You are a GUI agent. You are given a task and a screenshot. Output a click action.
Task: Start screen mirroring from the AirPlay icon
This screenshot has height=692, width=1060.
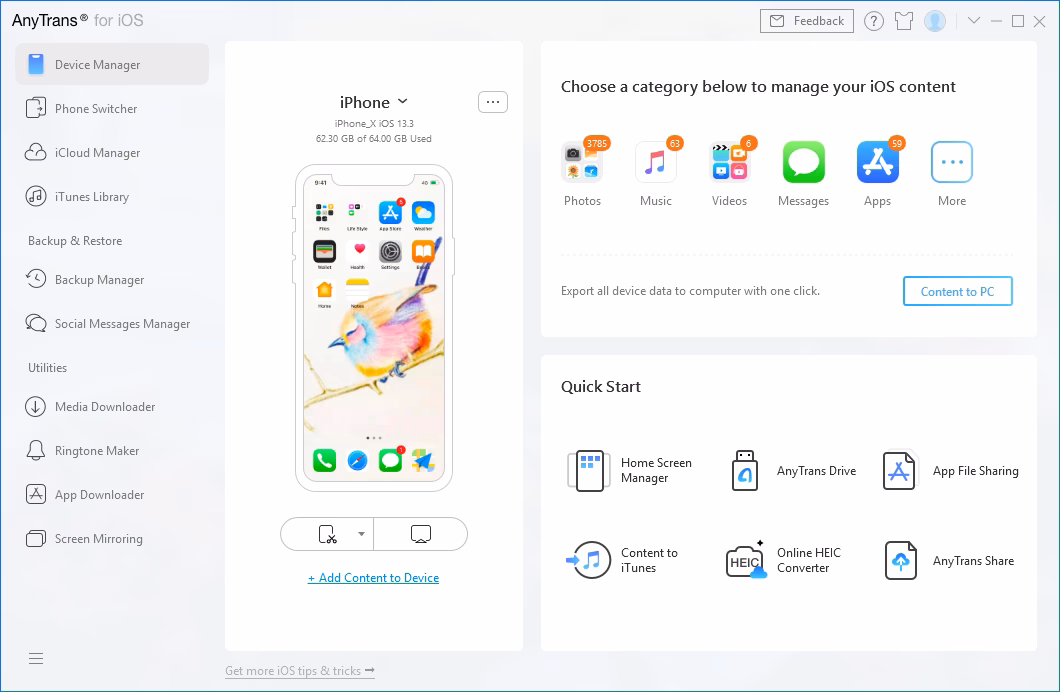420,534
